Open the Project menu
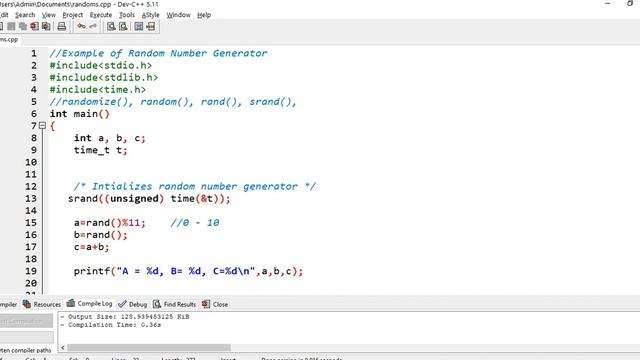Screen dimensions: 640x360 tap(73, 15)
